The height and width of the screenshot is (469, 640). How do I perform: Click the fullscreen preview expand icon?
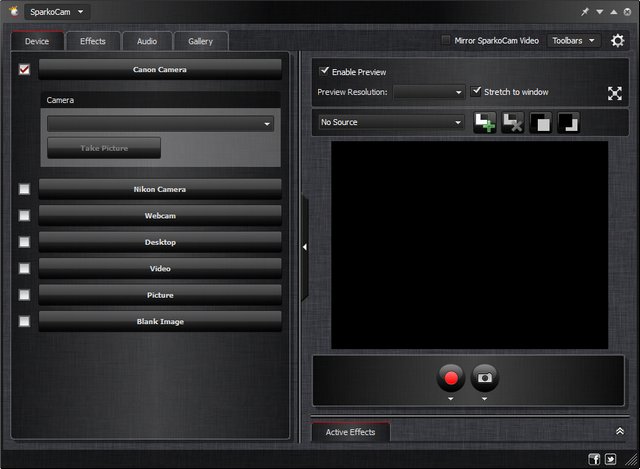615,93
